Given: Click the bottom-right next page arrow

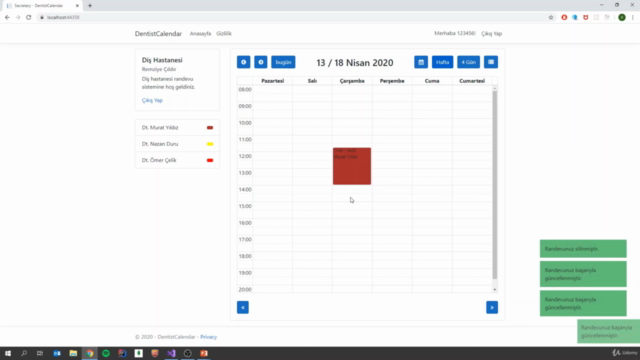Looking at the screenshot, I should click(x=492, y=307).
